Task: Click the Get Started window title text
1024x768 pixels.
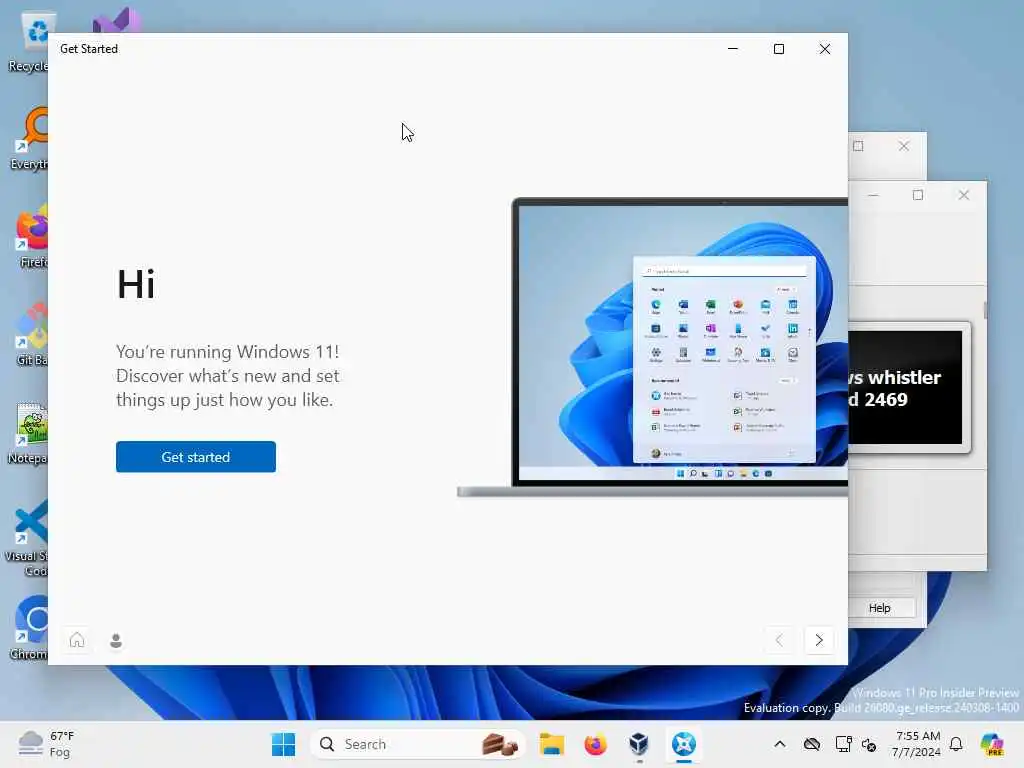Action: pyautogui.click(x=89, y=49)
